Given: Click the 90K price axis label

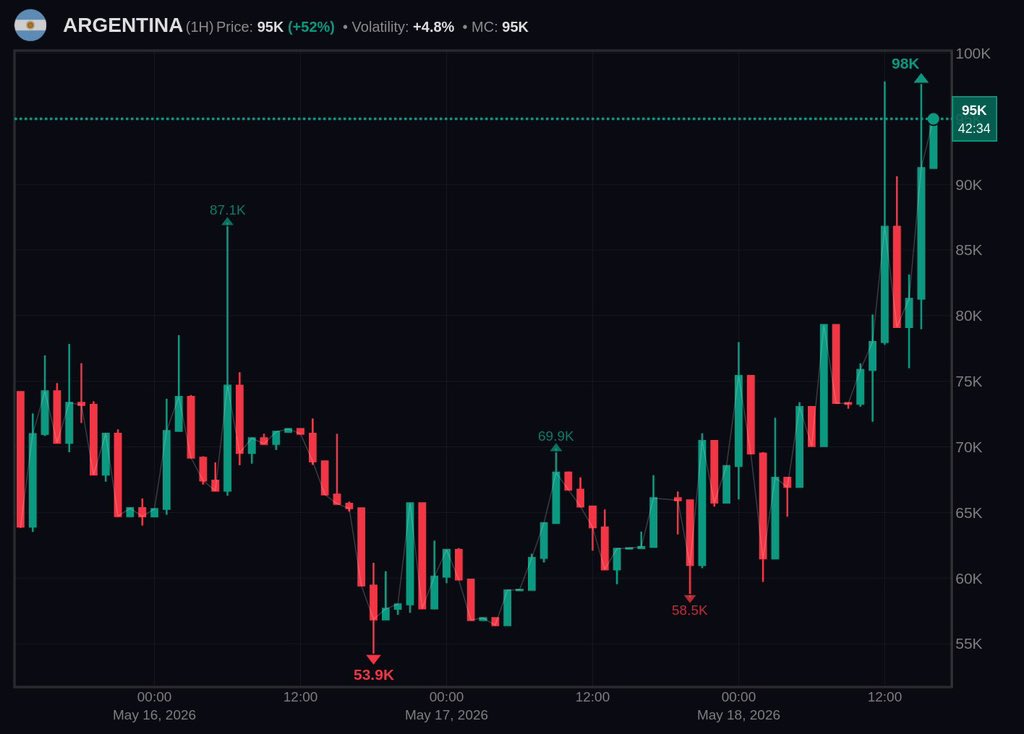Looking at the screenshot, I should click(968, 185).
